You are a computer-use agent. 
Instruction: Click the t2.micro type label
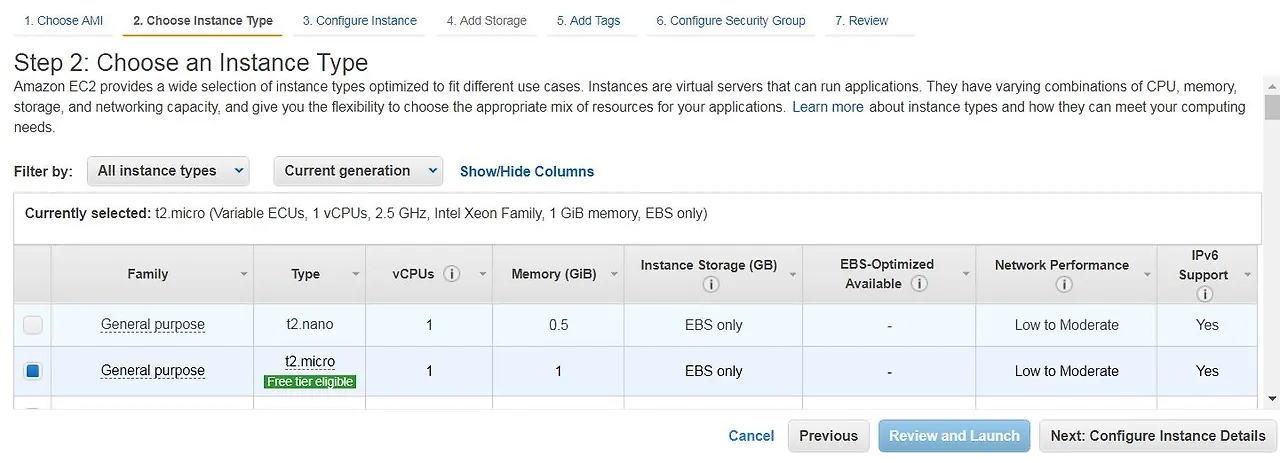coord(310,362)
